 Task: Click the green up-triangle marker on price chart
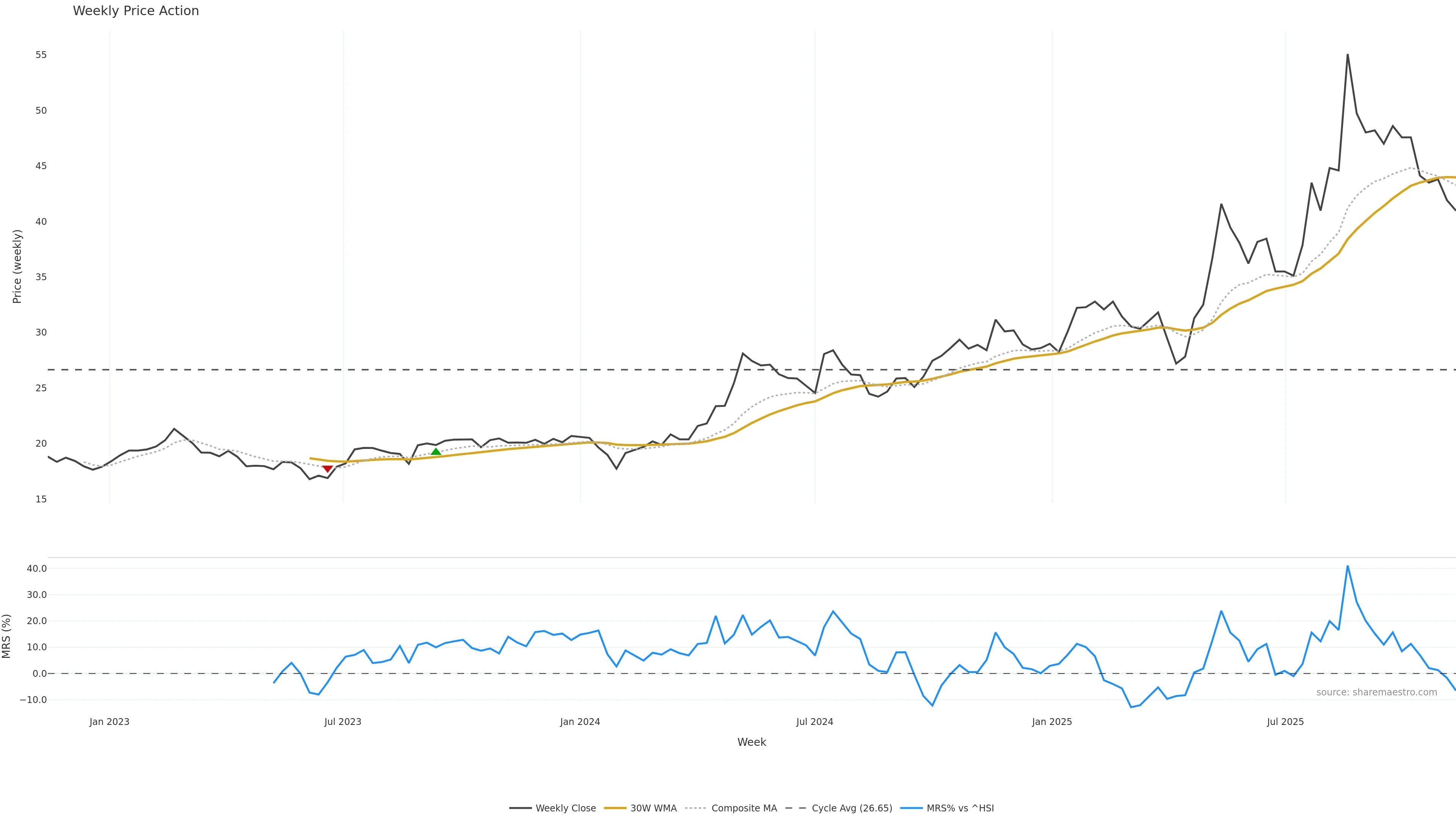(436, 452)
